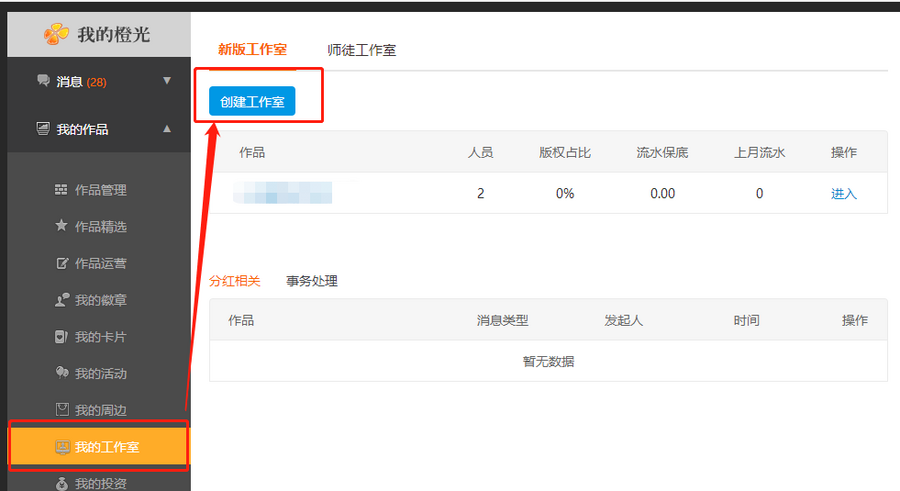Viewport: 900px width, 491px height.
Task: Click the 我的橙光 logo icon
Action: (56, 34)
